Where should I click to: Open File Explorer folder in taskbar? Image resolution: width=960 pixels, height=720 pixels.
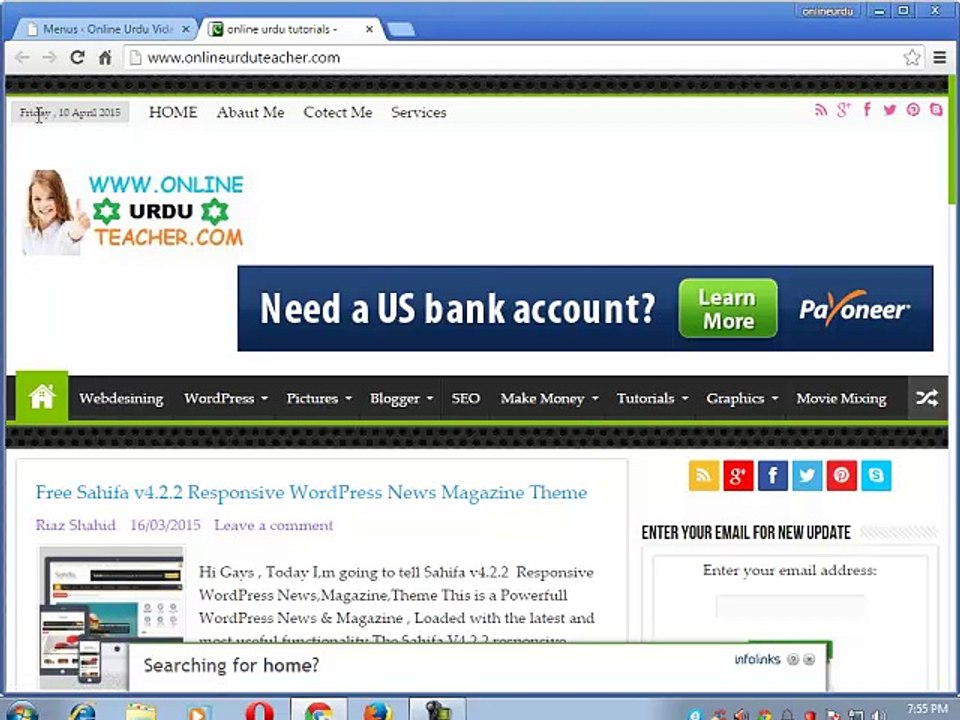click(x=141, y=712)
